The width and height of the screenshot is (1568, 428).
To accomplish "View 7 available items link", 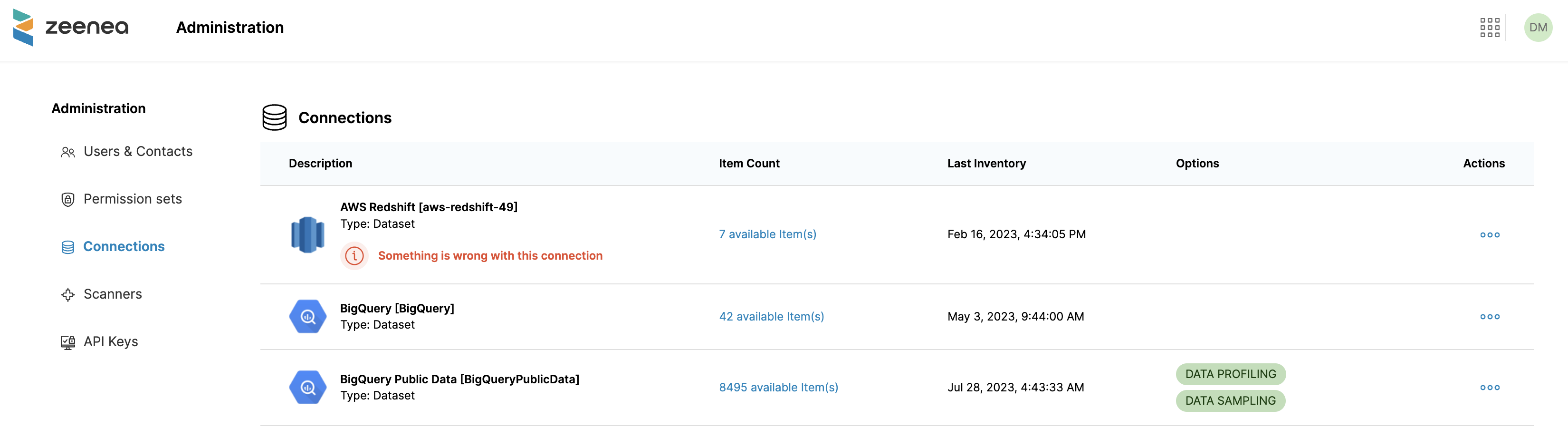I will [767, 234].
